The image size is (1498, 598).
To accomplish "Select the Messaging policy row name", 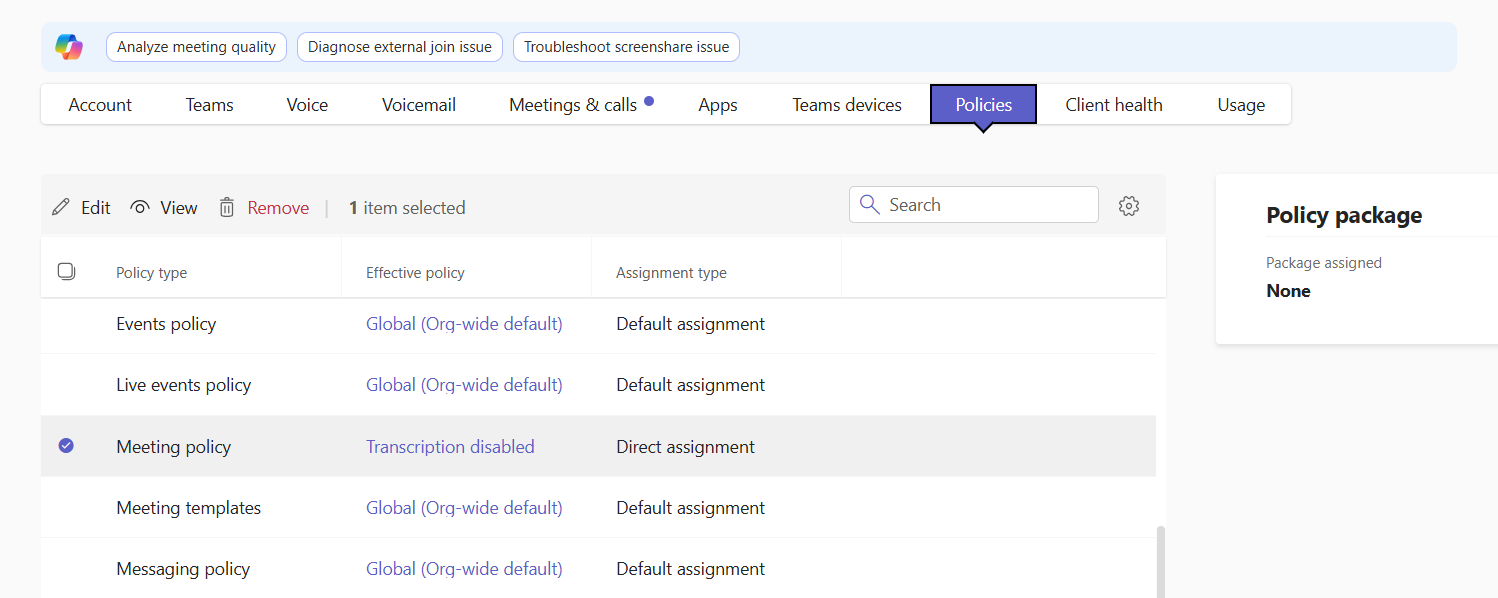I will [183, 569].
